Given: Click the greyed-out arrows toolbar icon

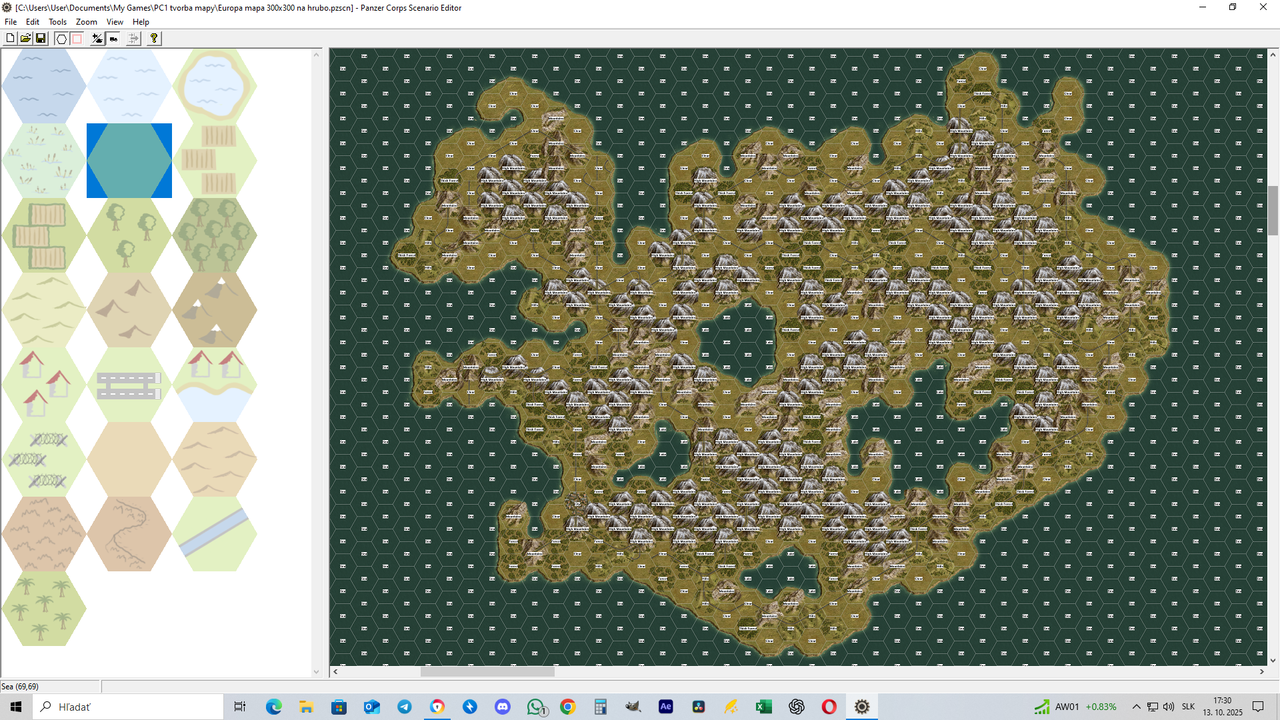Looking at the screenshot, I should pyautogui.click(x=133, y=38).
